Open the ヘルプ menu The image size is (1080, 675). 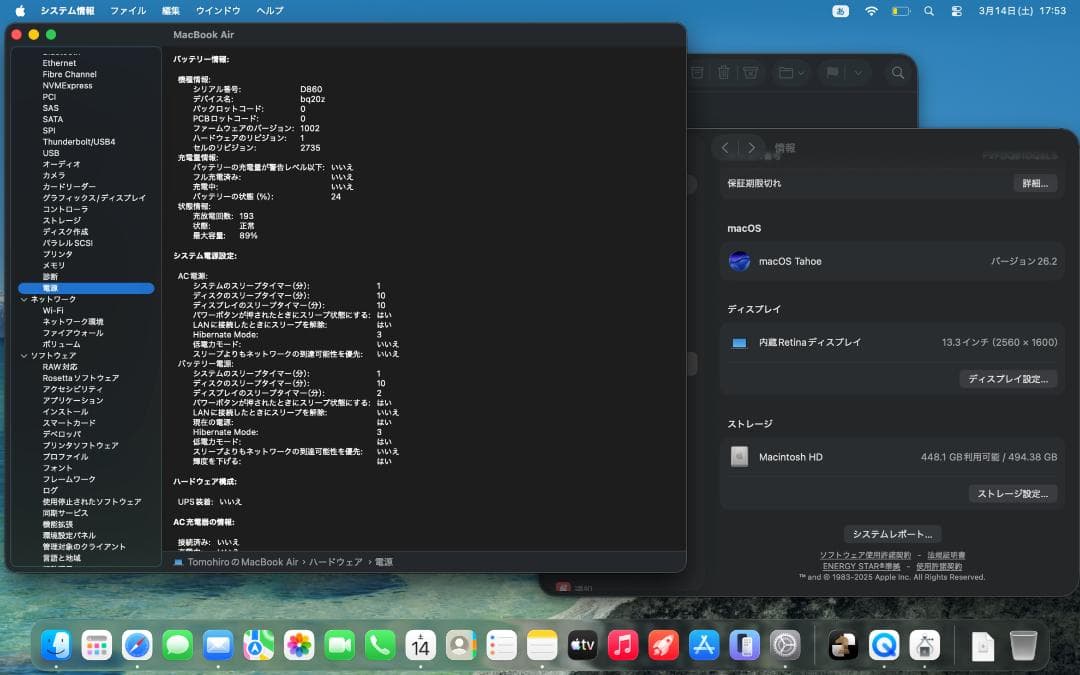(x=270, y=11)
